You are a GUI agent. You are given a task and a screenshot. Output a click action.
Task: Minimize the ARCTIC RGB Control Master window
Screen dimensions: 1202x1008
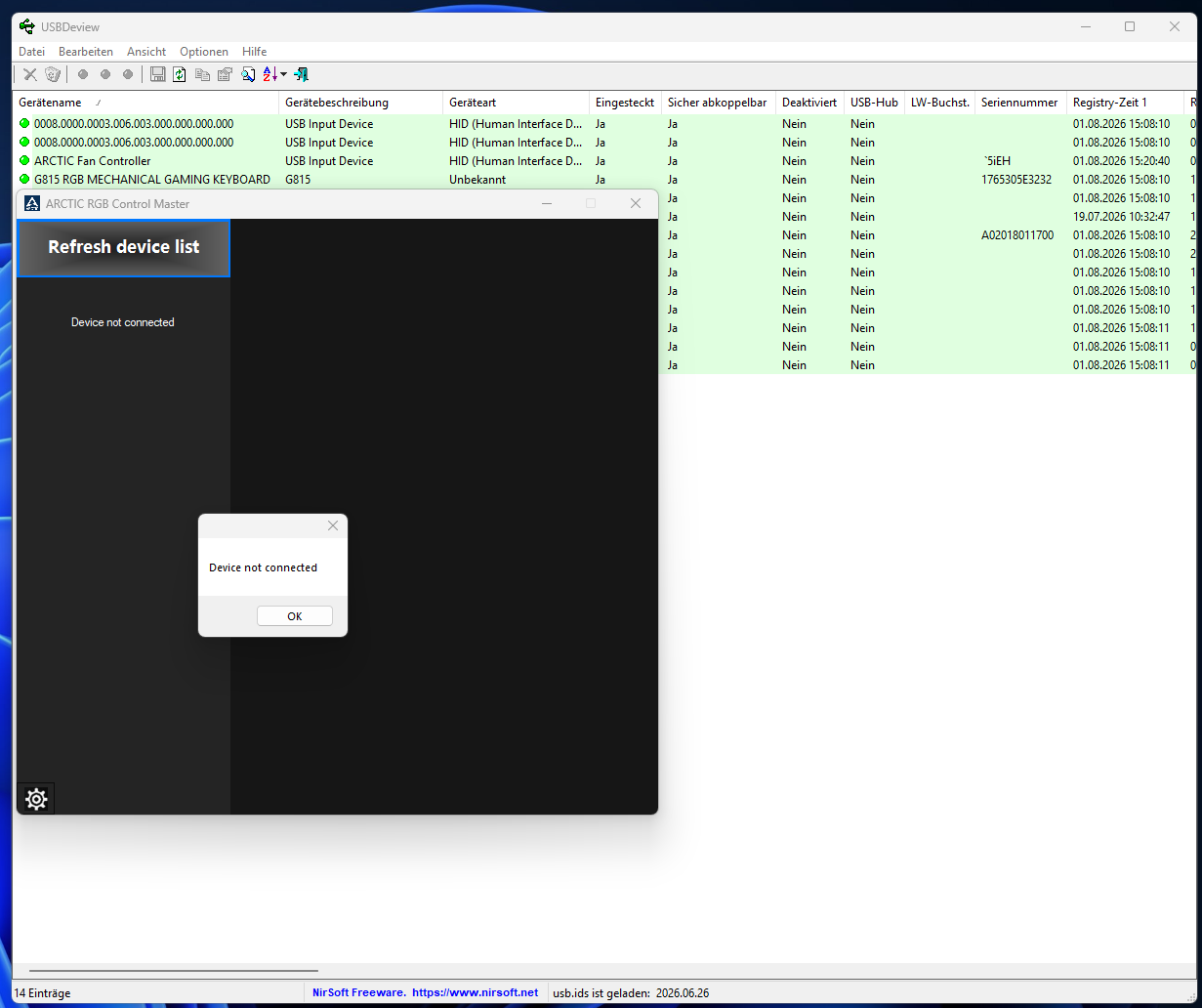pos(547,203)
